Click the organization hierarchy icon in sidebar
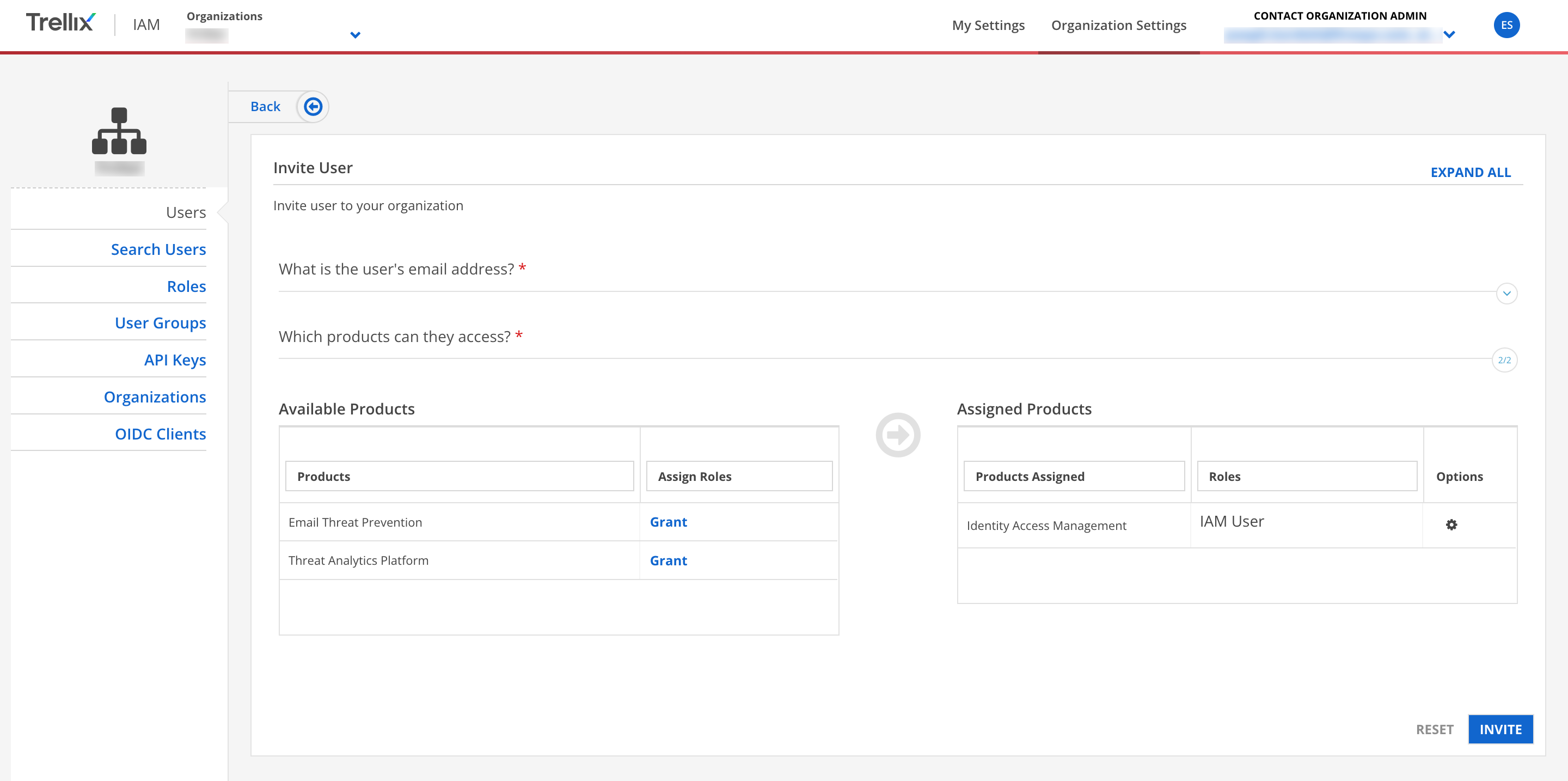 [119, 131]
